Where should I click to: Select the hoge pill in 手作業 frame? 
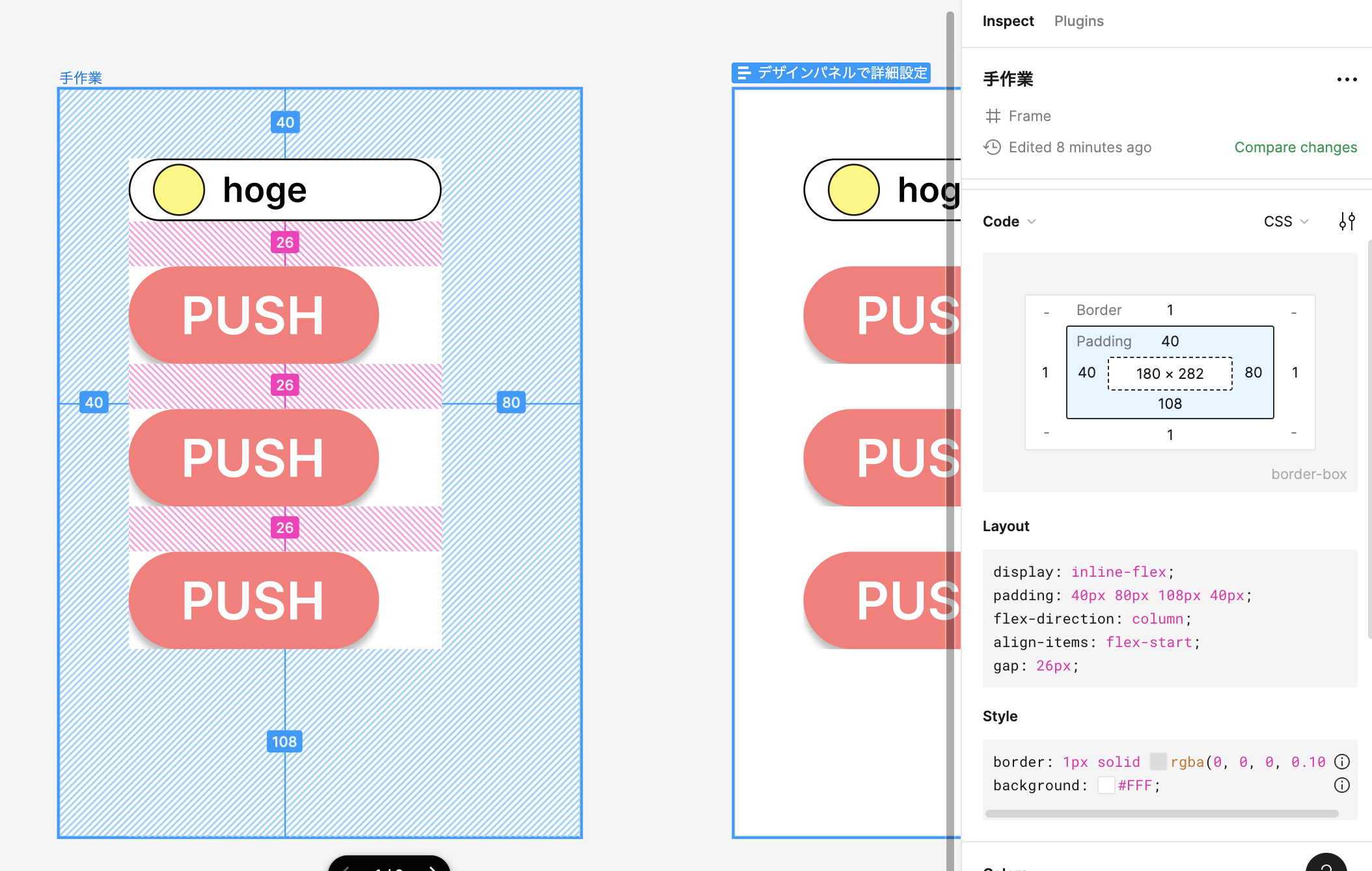pos(285,190)
